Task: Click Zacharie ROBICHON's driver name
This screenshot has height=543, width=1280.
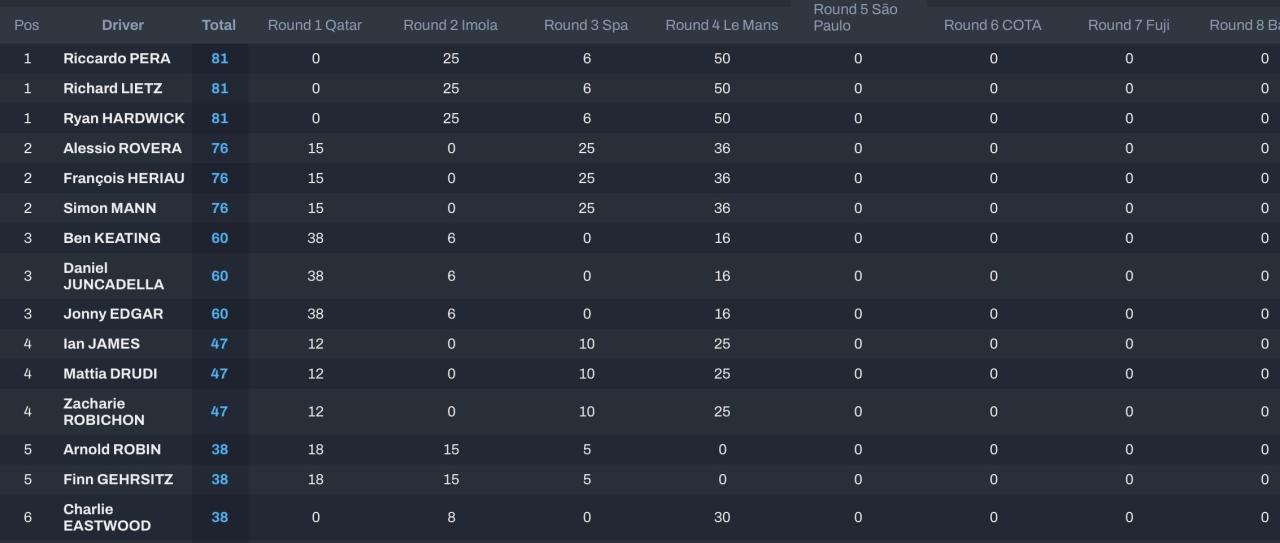Action: (104, 411)
